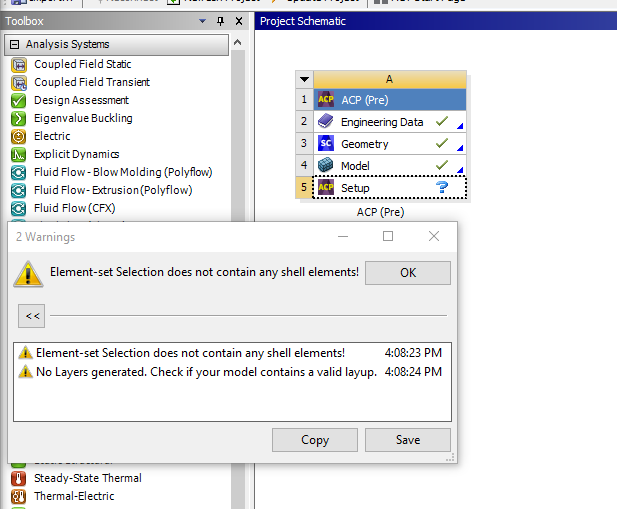Click the Thermal-Electric icon
Screen dimensions: 617x509
(x=18, y=496)
